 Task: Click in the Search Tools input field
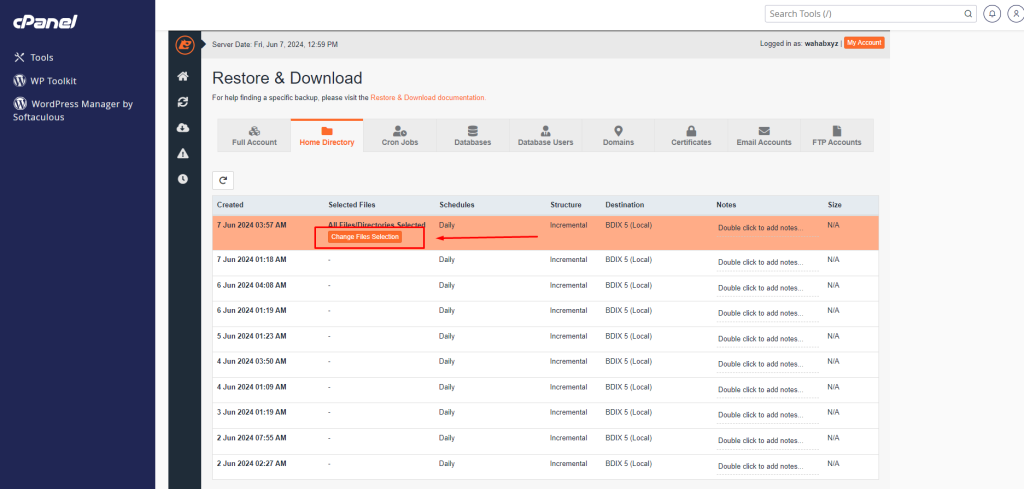865,14
